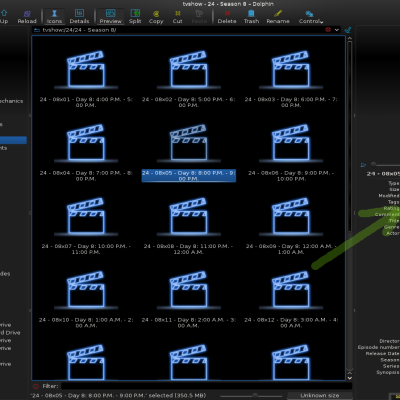Click the Rename toolbar icon
The width and height of the screenshot is (400, 400).
[278, 17]
